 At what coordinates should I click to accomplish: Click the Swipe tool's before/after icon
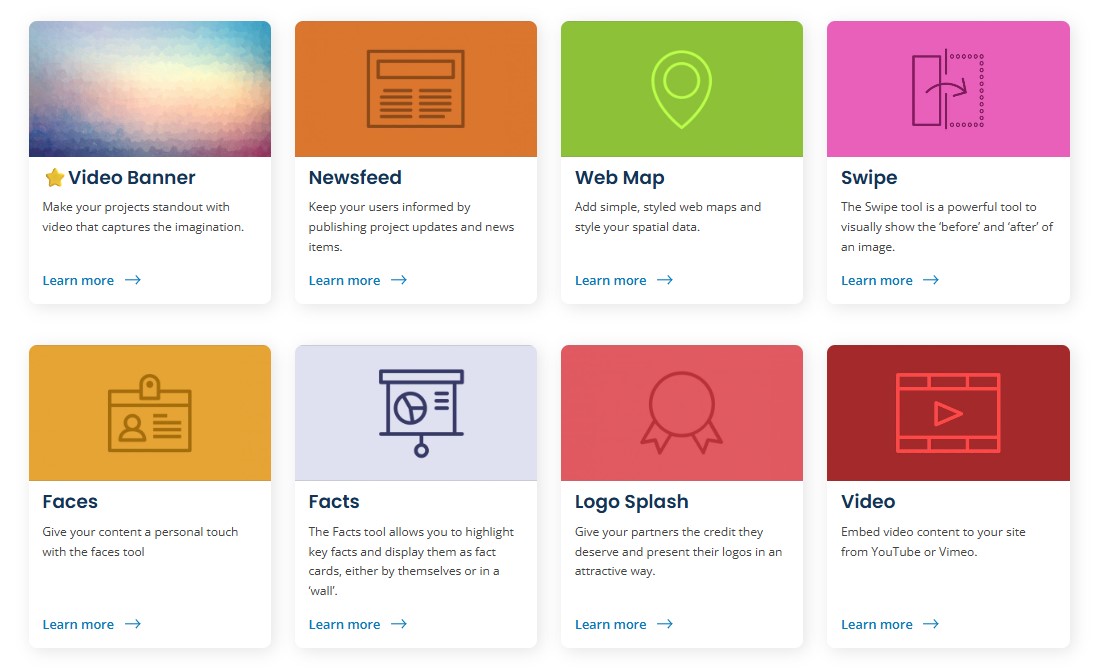pyautogui.click(x=947, y=88)
